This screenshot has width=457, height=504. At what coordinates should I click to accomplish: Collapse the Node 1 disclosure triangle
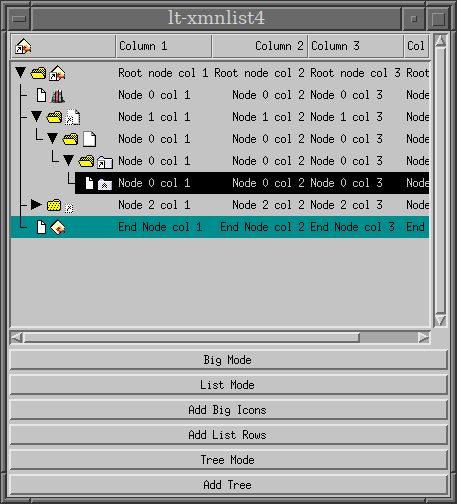tap(37, 116)
